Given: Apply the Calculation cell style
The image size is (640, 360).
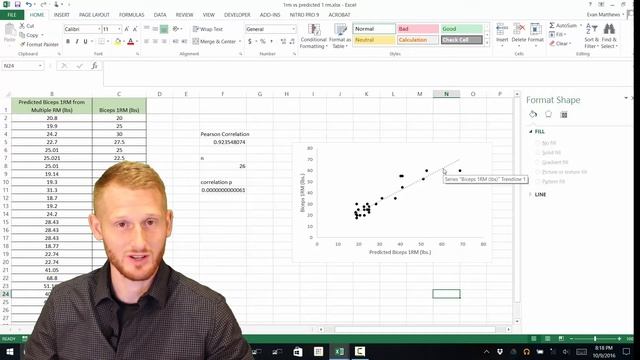Looking at the screenshot, I should coord(418,40).
